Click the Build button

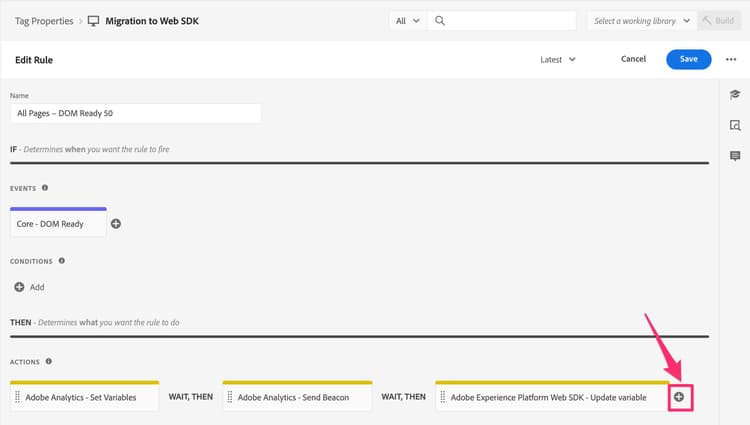[718, 21]
